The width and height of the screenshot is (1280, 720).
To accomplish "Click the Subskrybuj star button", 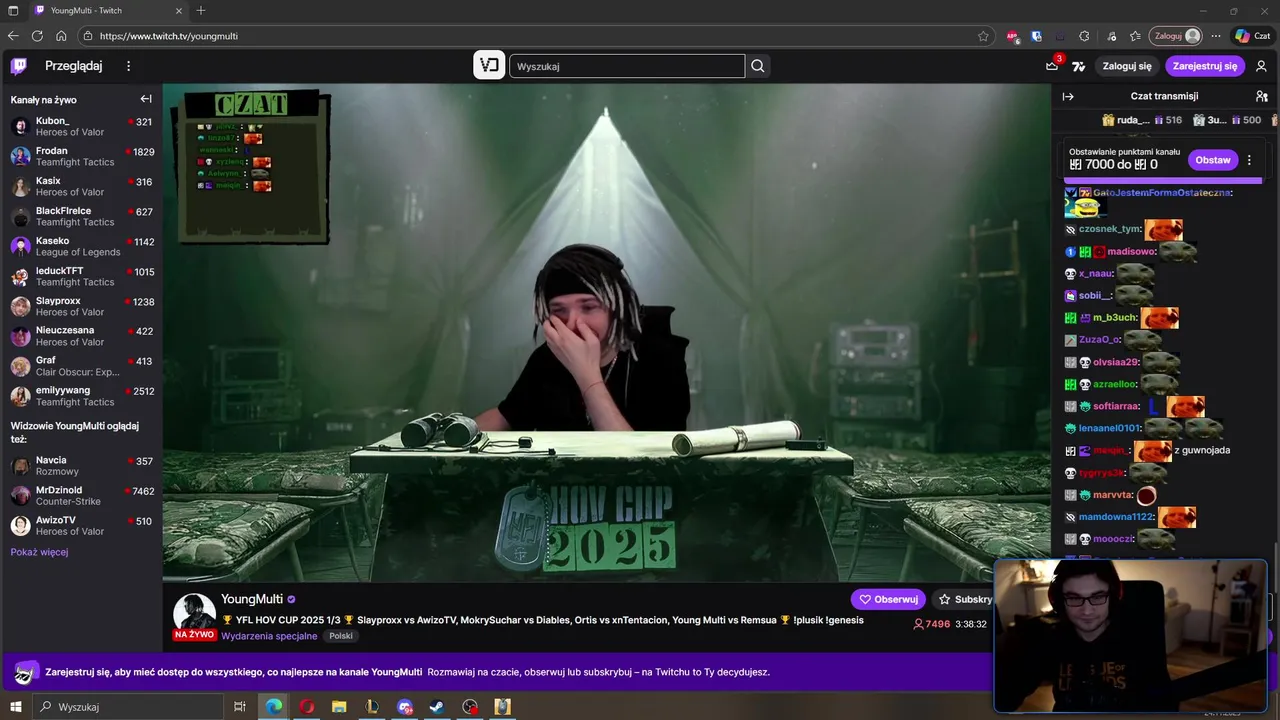I will (x=964, y=599).
